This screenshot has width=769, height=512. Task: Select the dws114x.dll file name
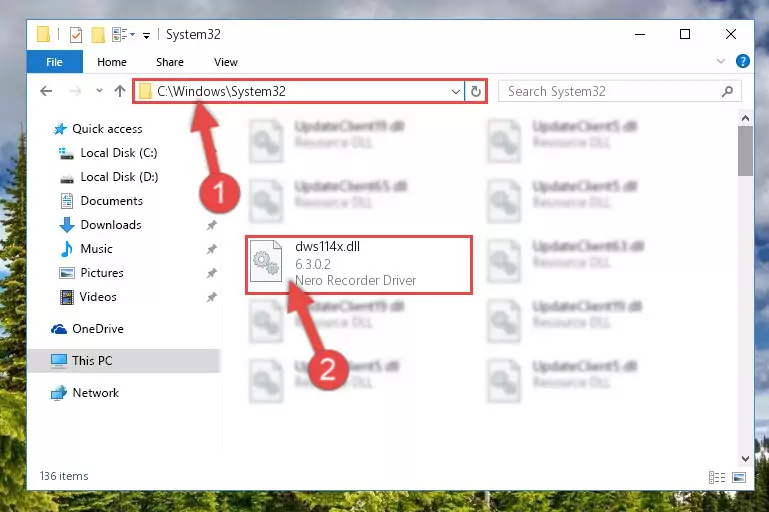(x=328, y=247)
